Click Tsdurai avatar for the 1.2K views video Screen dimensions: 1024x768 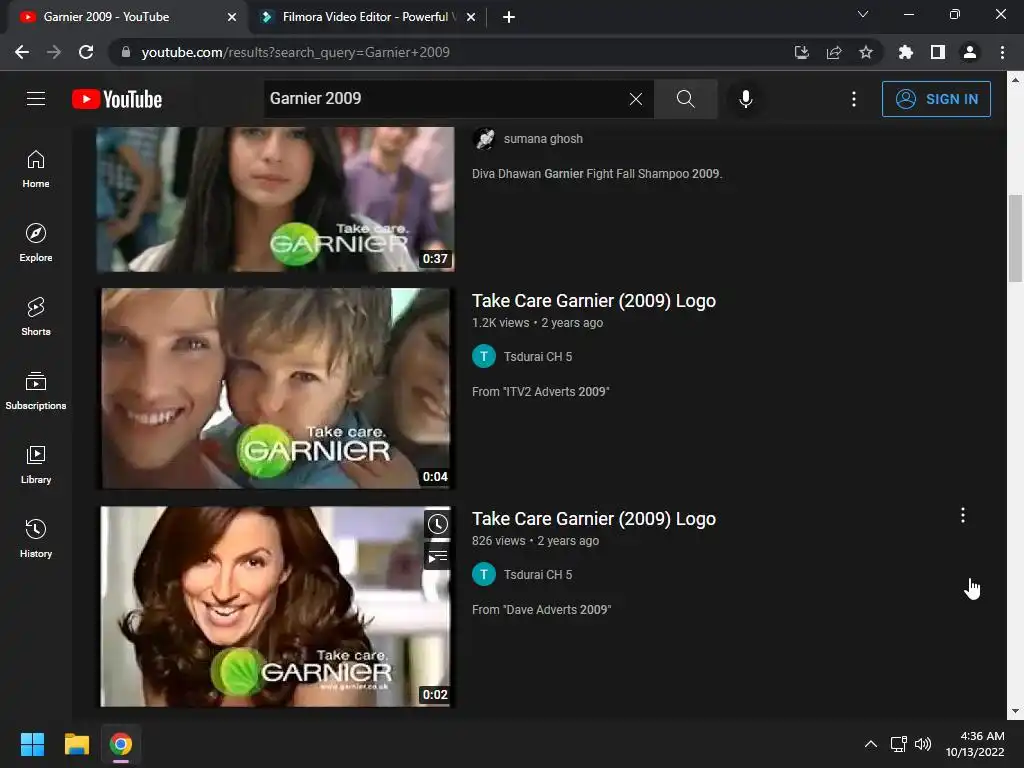tap(484, 357)
